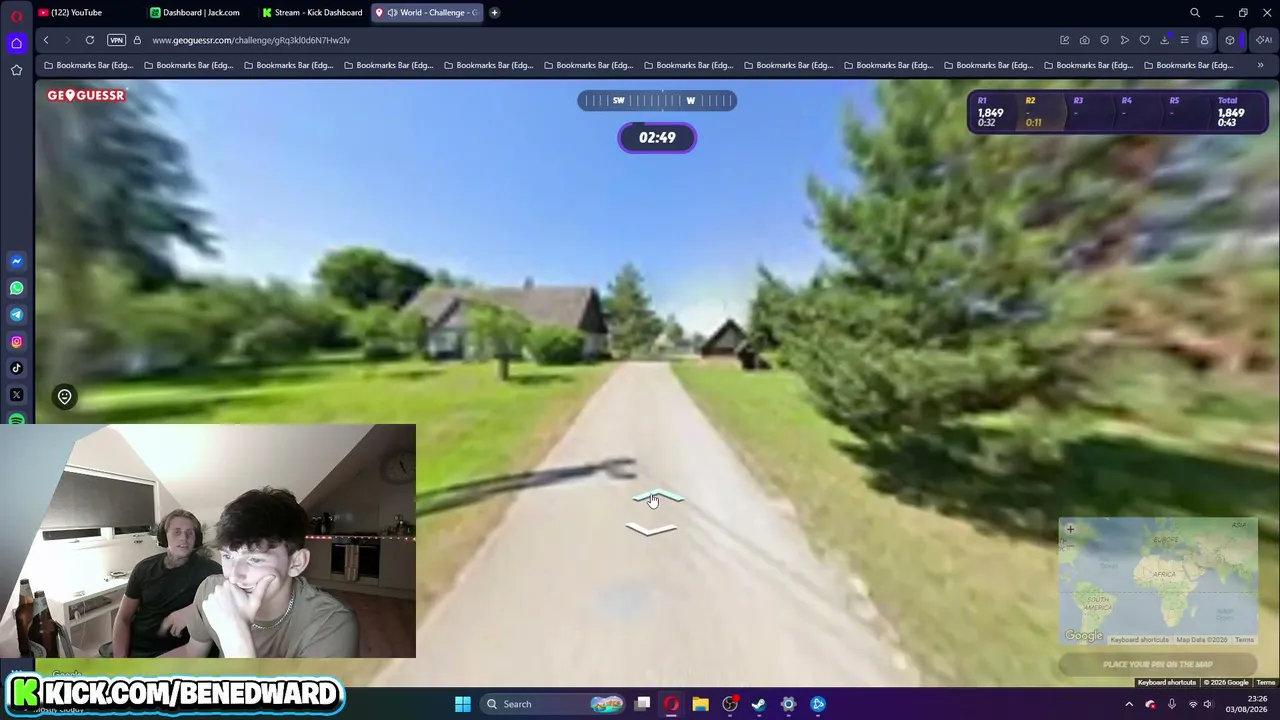Viewport: 1280px width, 720px height.
Task: Open the last visible Bookmarks Bar folder
Action: (x=1188, y=65)
